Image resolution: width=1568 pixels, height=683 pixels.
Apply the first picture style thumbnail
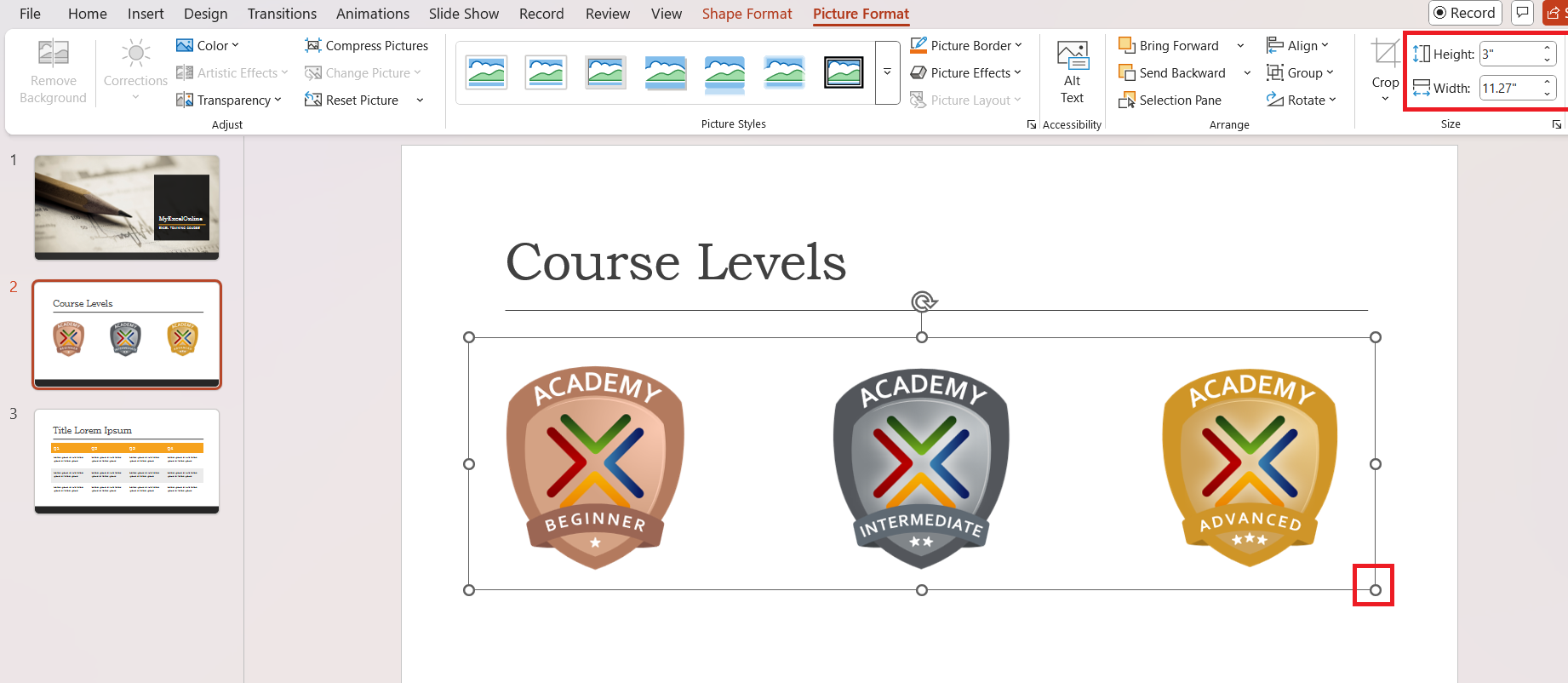click(x=487, y=72)
